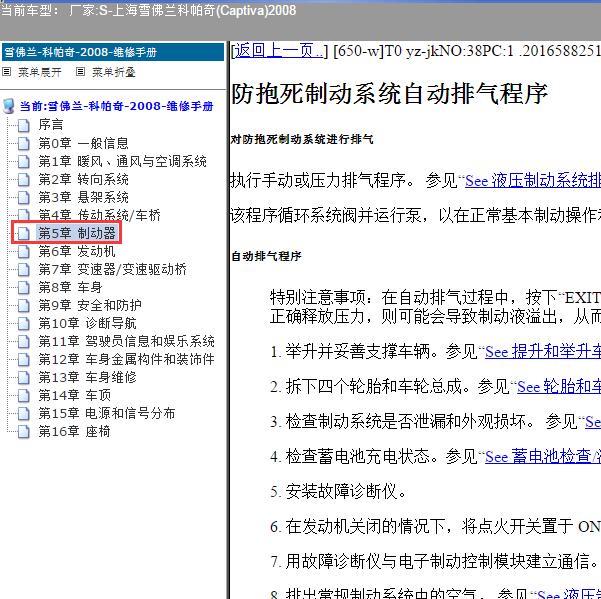Open 第15章 电源和信号分布
The image size is (601, 599).
107,413
